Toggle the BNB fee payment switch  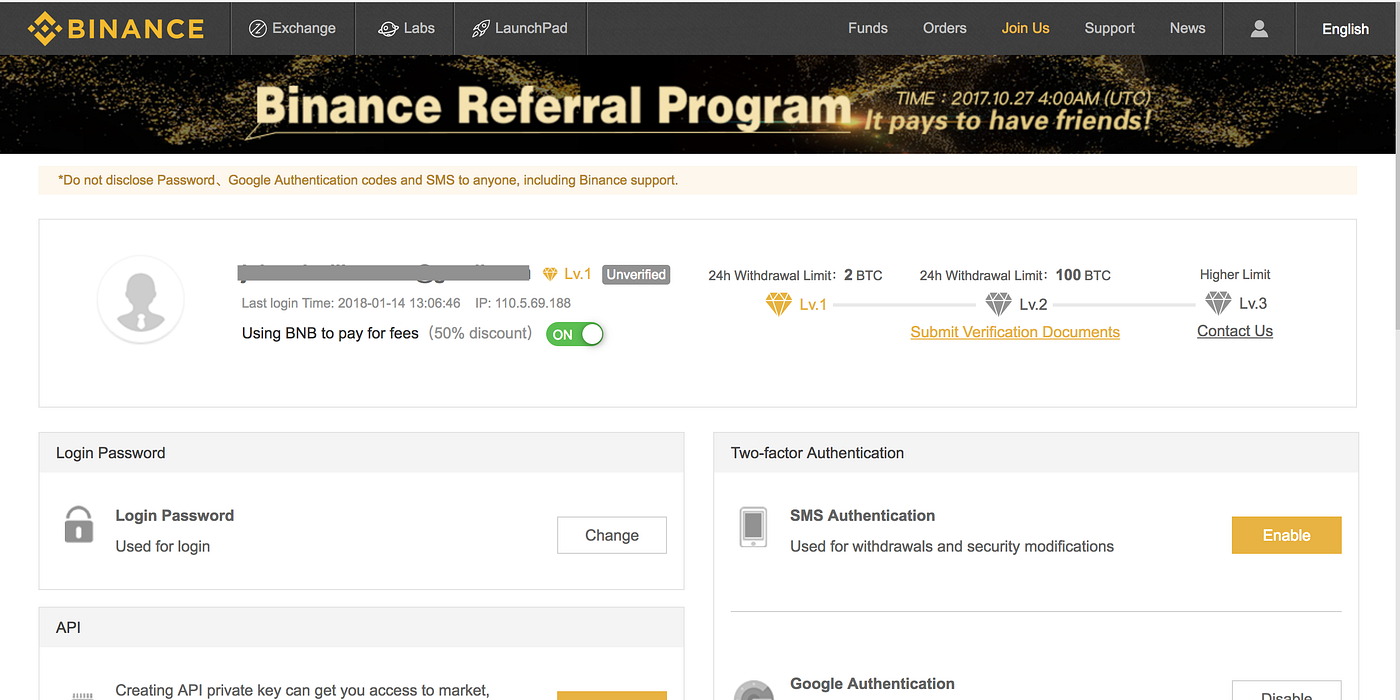[x=575, y=334]
